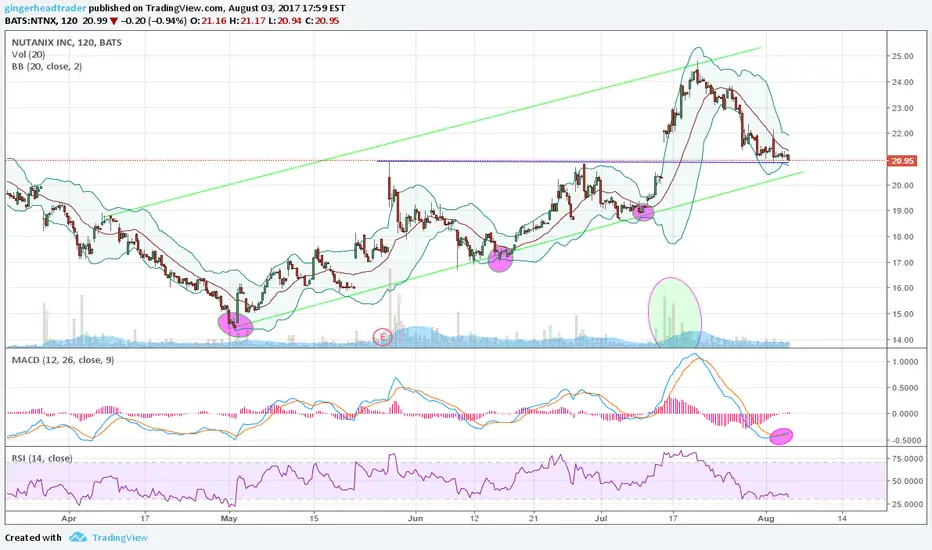Click the 1.0000 MACD axis label
This screenshot has height=550, width=932.
pyautogui.click(x=906, y=362)
